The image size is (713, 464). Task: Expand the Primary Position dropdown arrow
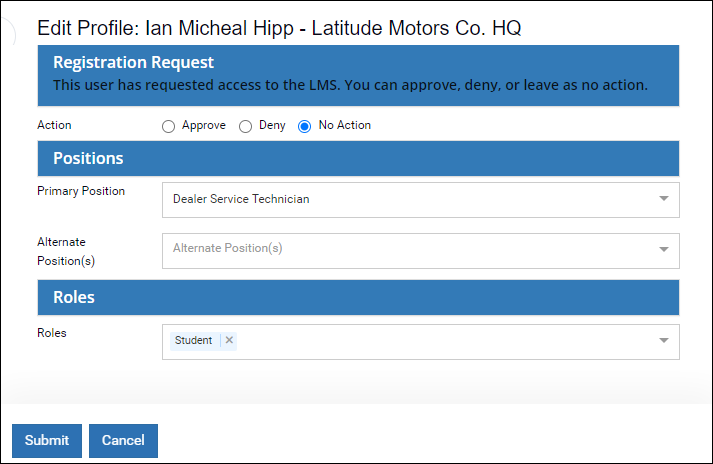tap(663, 199)
